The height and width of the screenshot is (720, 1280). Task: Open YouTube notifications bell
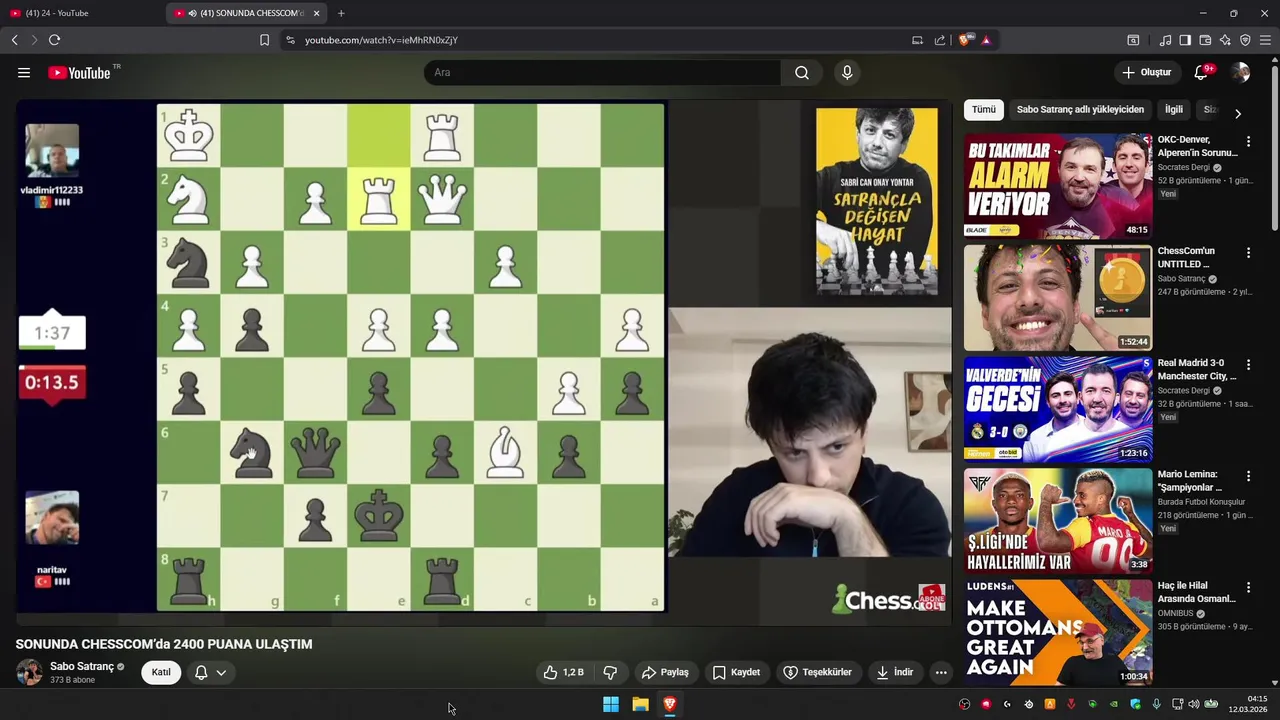click(x=1203, y=72)
